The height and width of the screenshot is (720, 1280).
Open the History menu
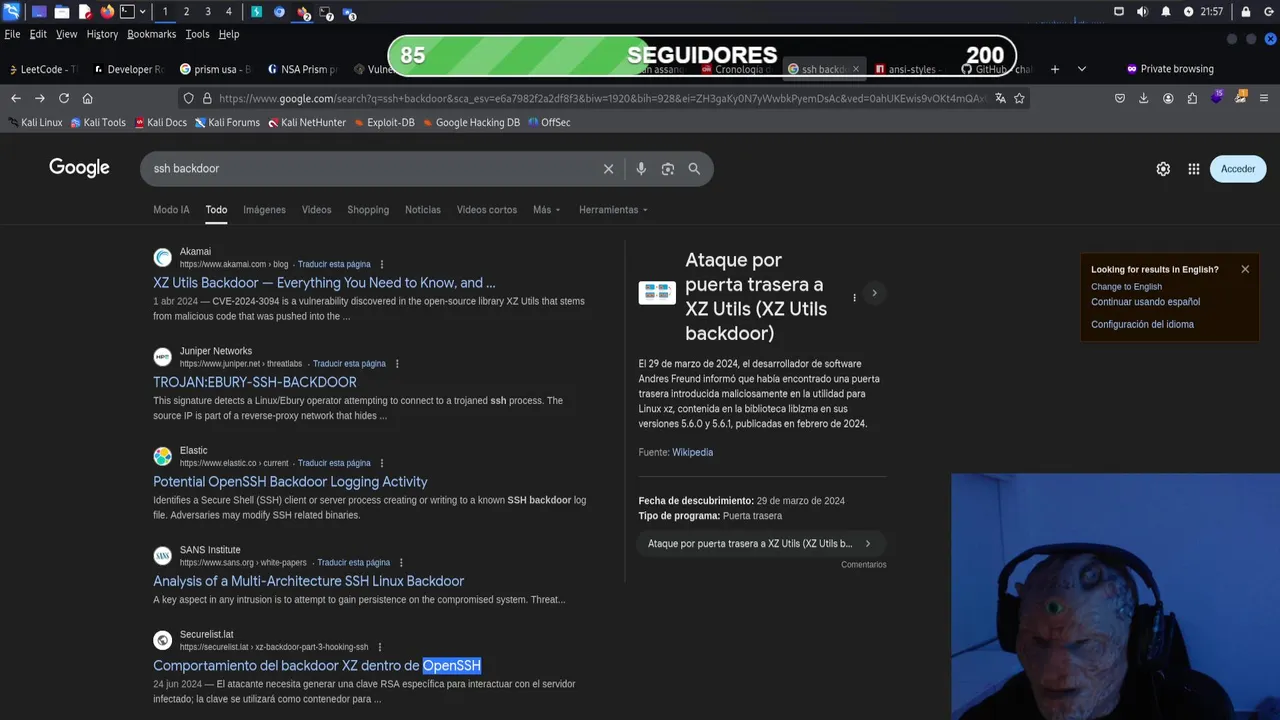tap(102, 34)
